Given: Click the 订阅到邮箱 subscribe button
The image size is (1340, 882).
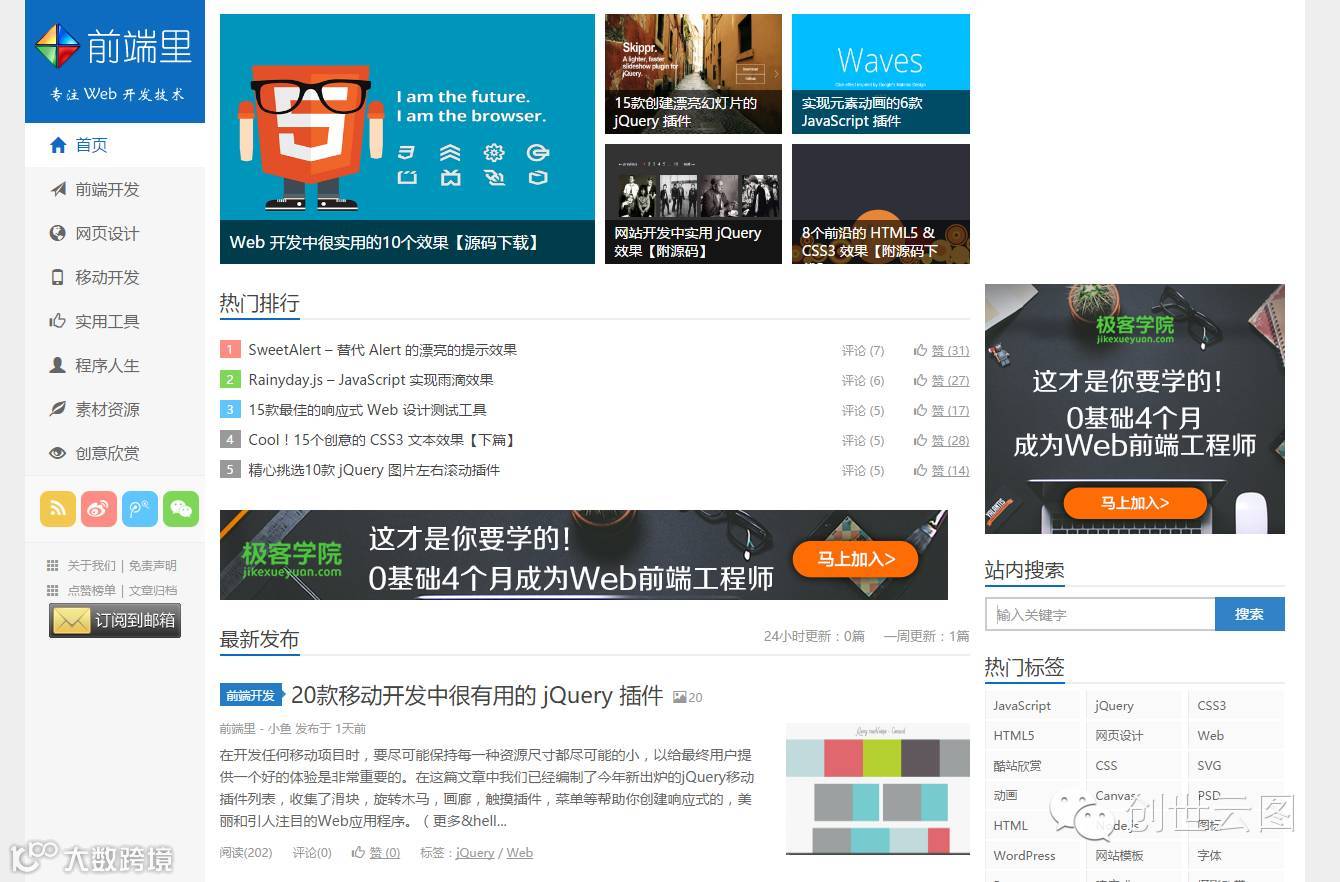Looking at the screenshot, I should coord(115,620).
